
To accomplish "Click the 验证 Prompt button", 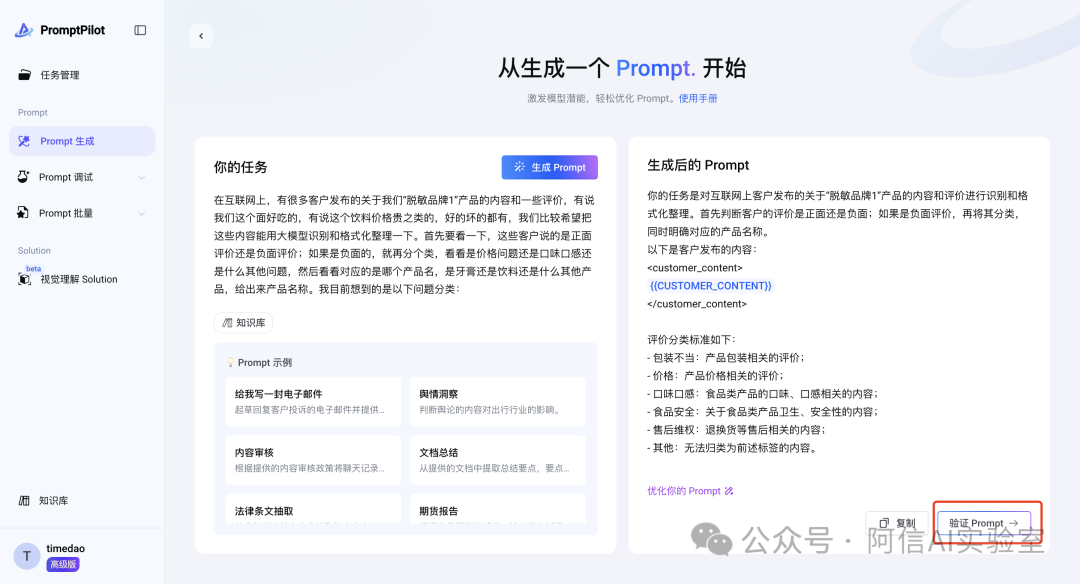I will 984,523.
